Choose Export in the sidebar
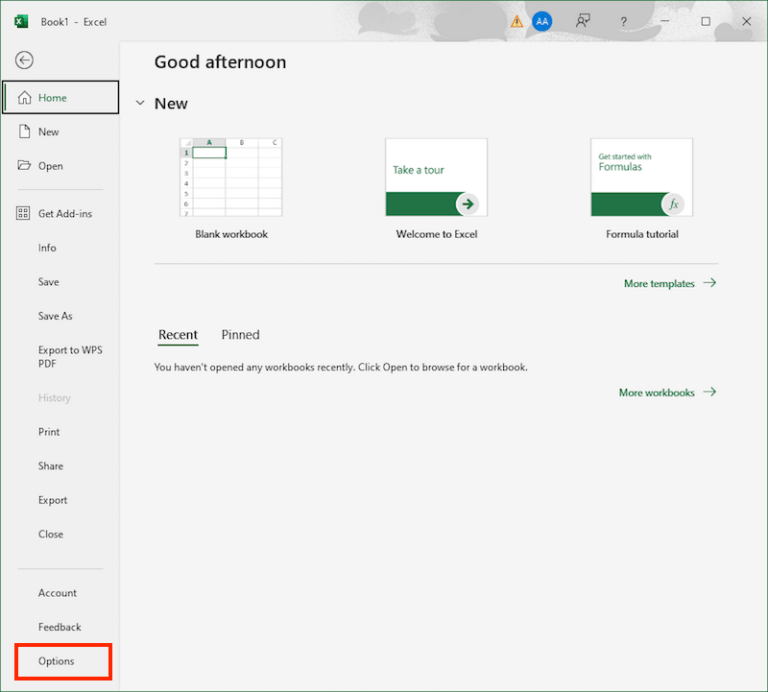 (52, 500)
